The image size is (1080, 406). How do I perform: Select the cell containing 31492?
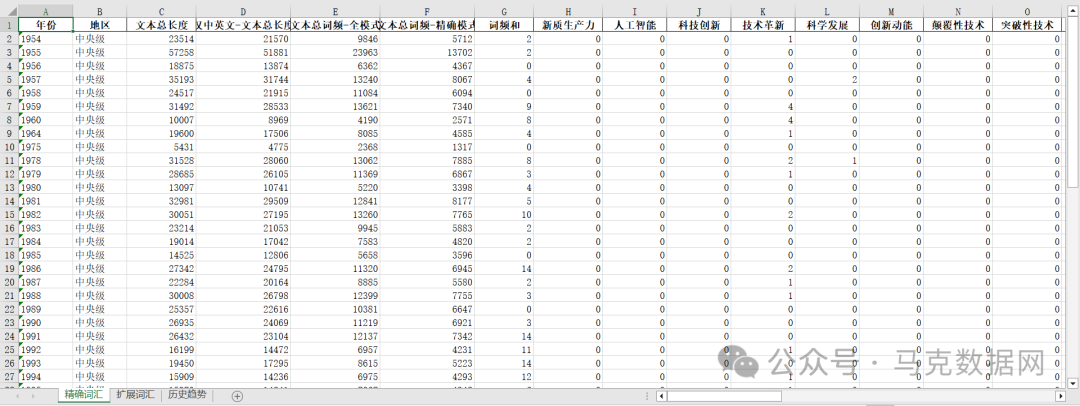(161, 107)
